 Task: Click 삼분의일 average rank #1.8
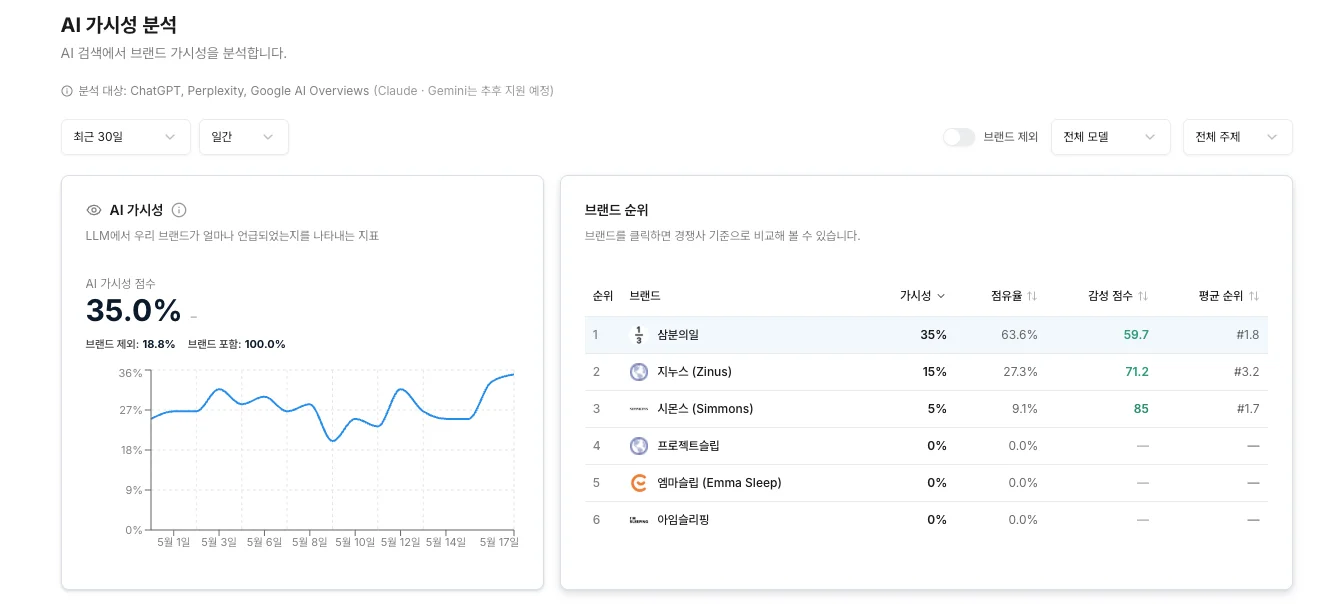[1247, 335]
